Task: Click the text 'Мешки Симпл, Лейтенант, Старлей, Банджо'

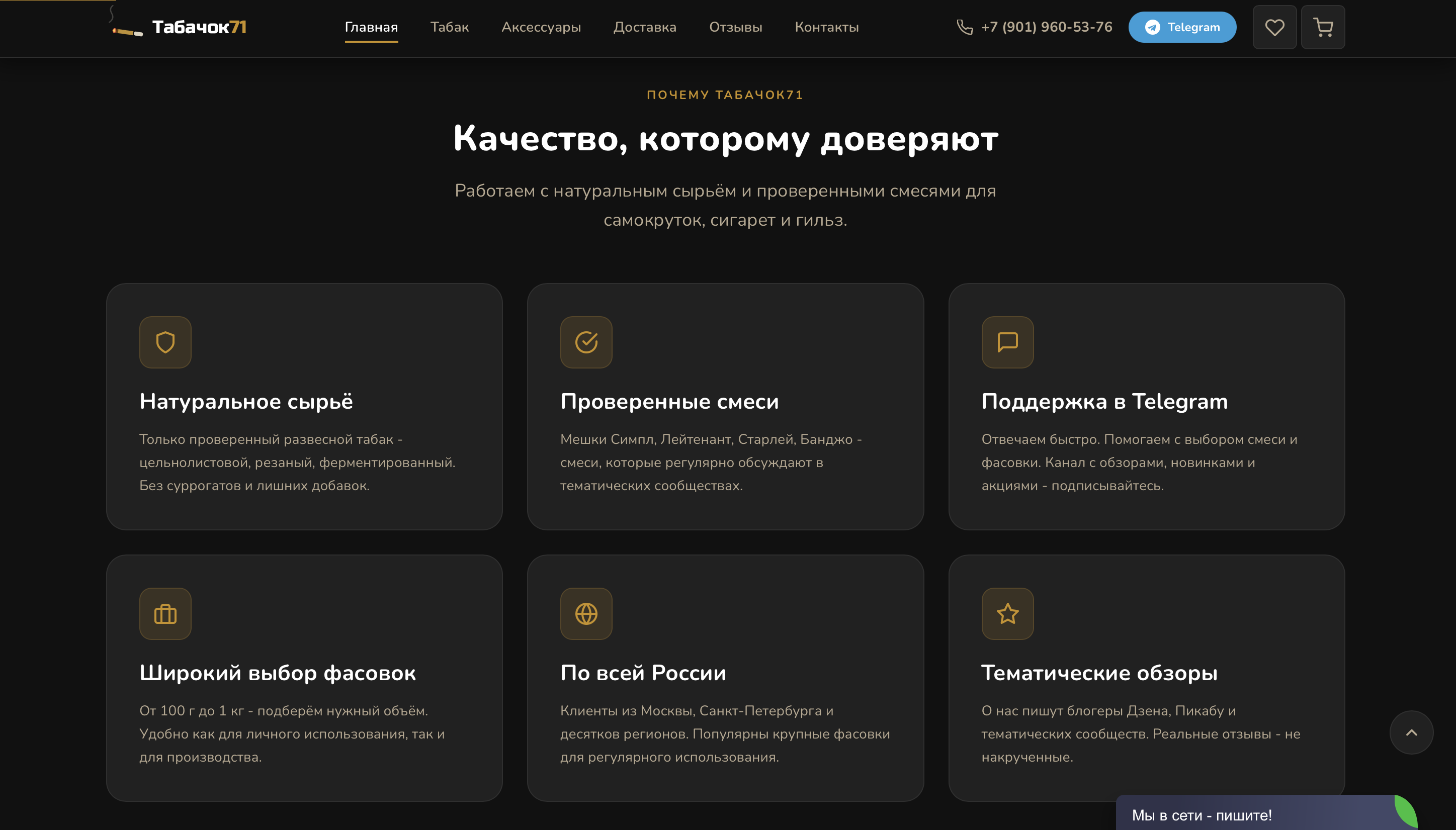Action: [706, 439]
